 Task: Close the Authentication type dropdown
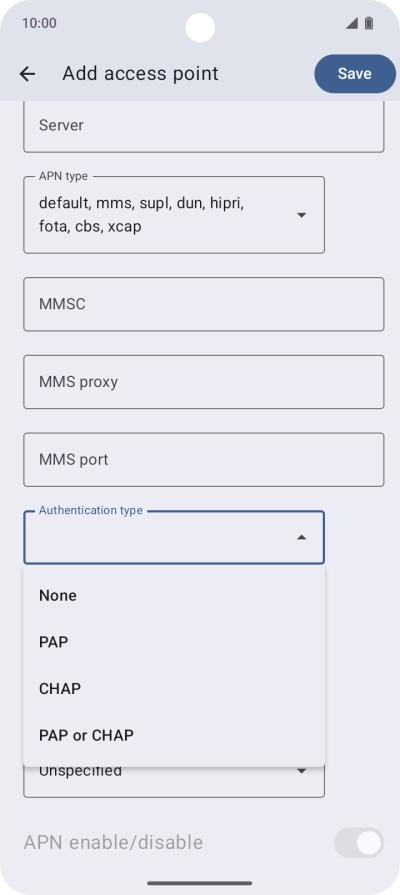(x=174, y=537)
